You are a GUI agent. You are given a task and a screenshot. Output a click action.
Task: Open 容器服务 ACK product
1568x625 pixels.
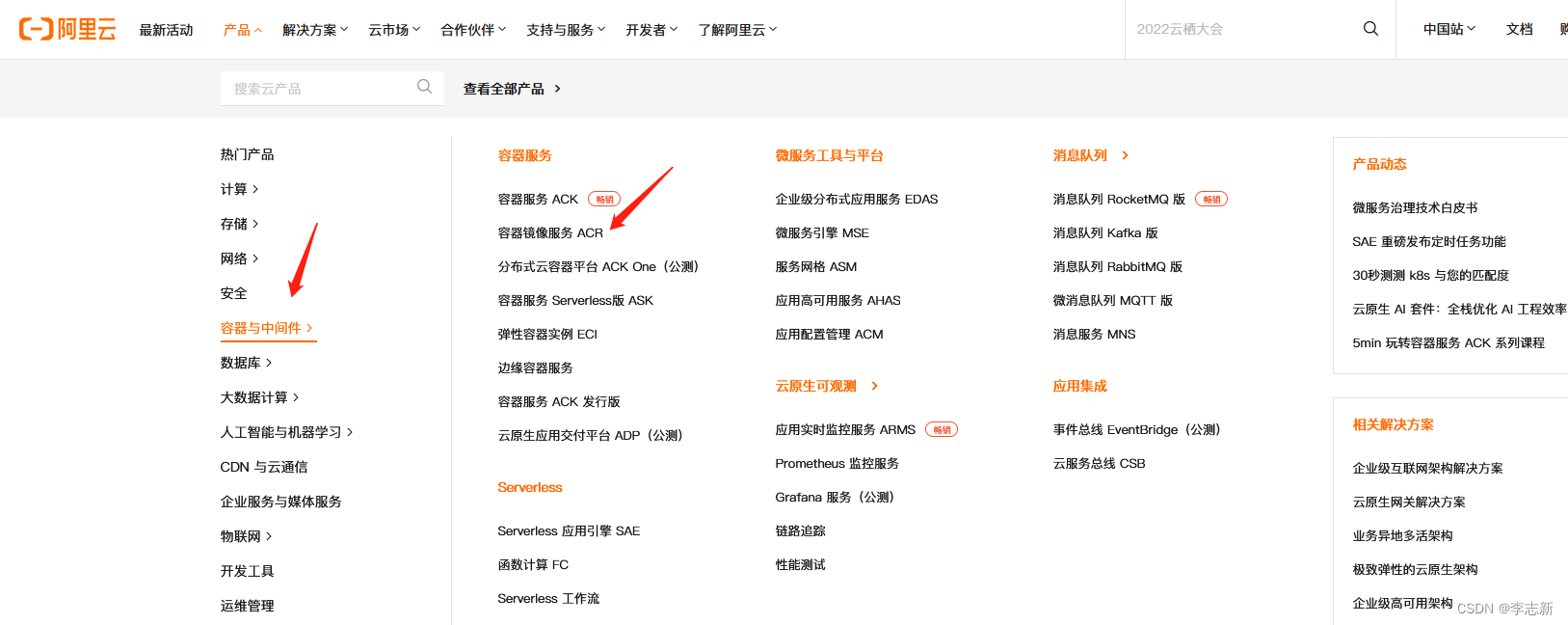[x=538, y=200]
